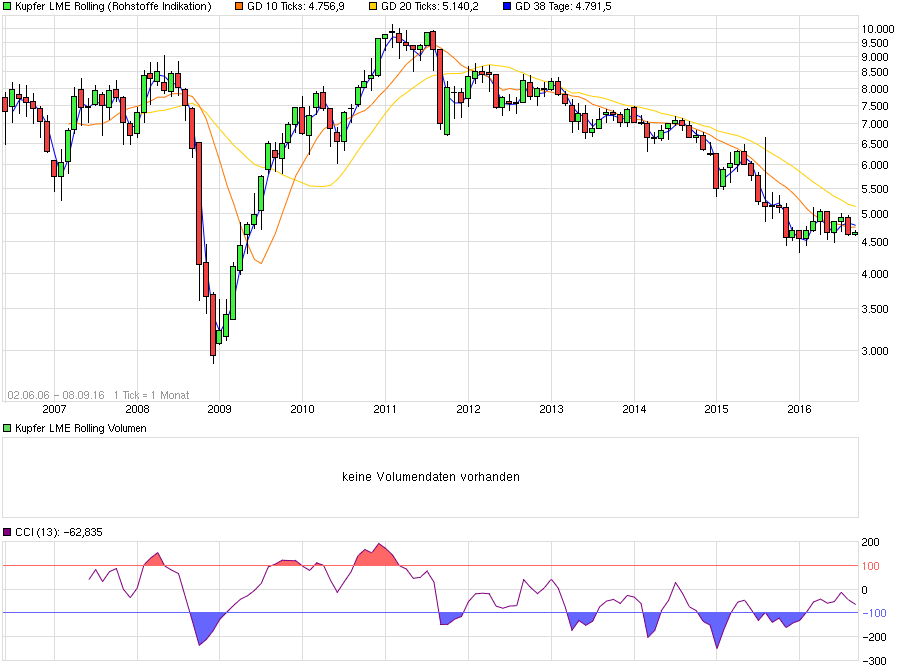This screenshot has width=900, height=670.
Task: Click the 2016 label on the time axis
Action: (x=799, y=409)
